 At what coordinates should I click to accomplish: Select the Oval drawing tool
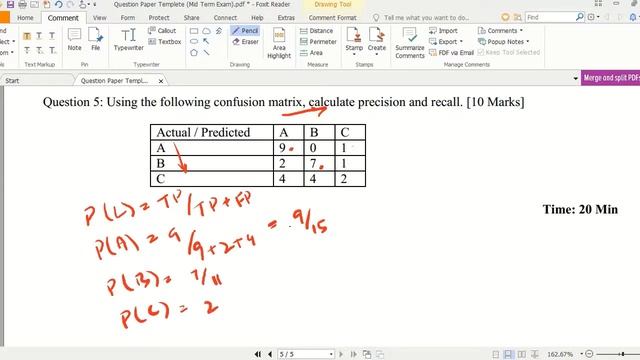tap(194, 42)
